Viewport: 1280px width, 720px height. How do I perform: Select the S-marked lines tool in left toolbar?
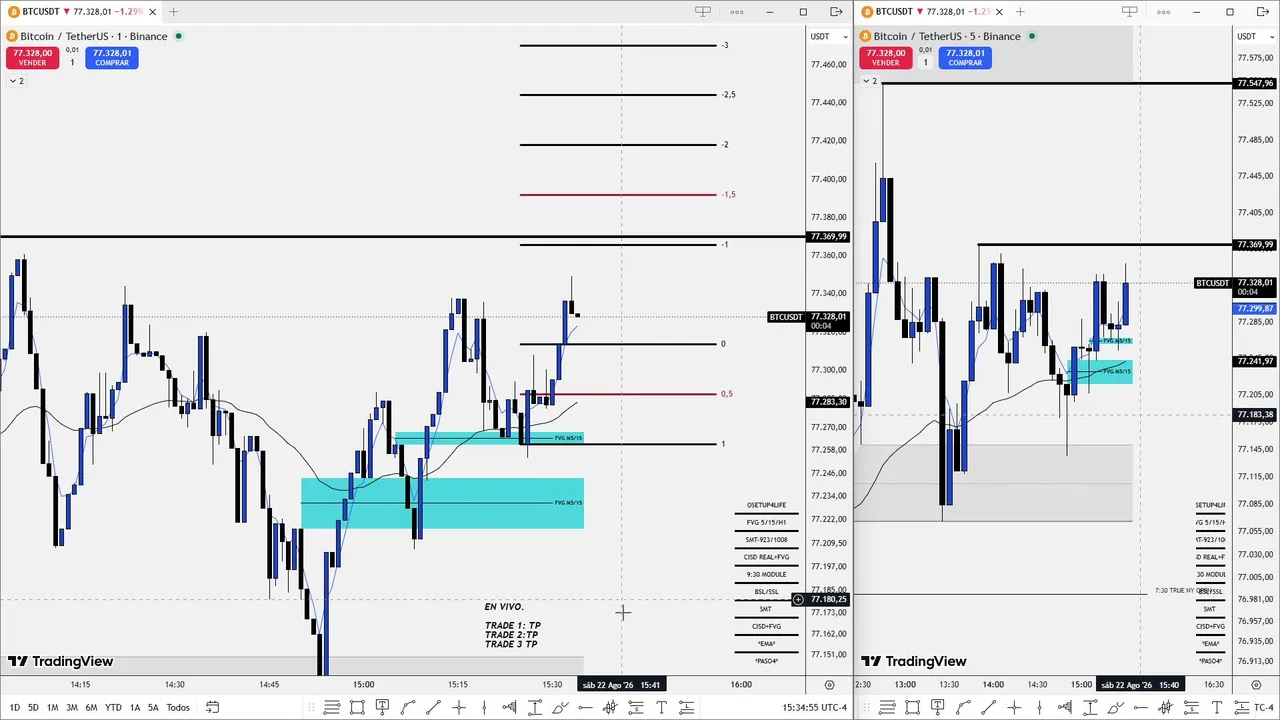pos(636,708)
